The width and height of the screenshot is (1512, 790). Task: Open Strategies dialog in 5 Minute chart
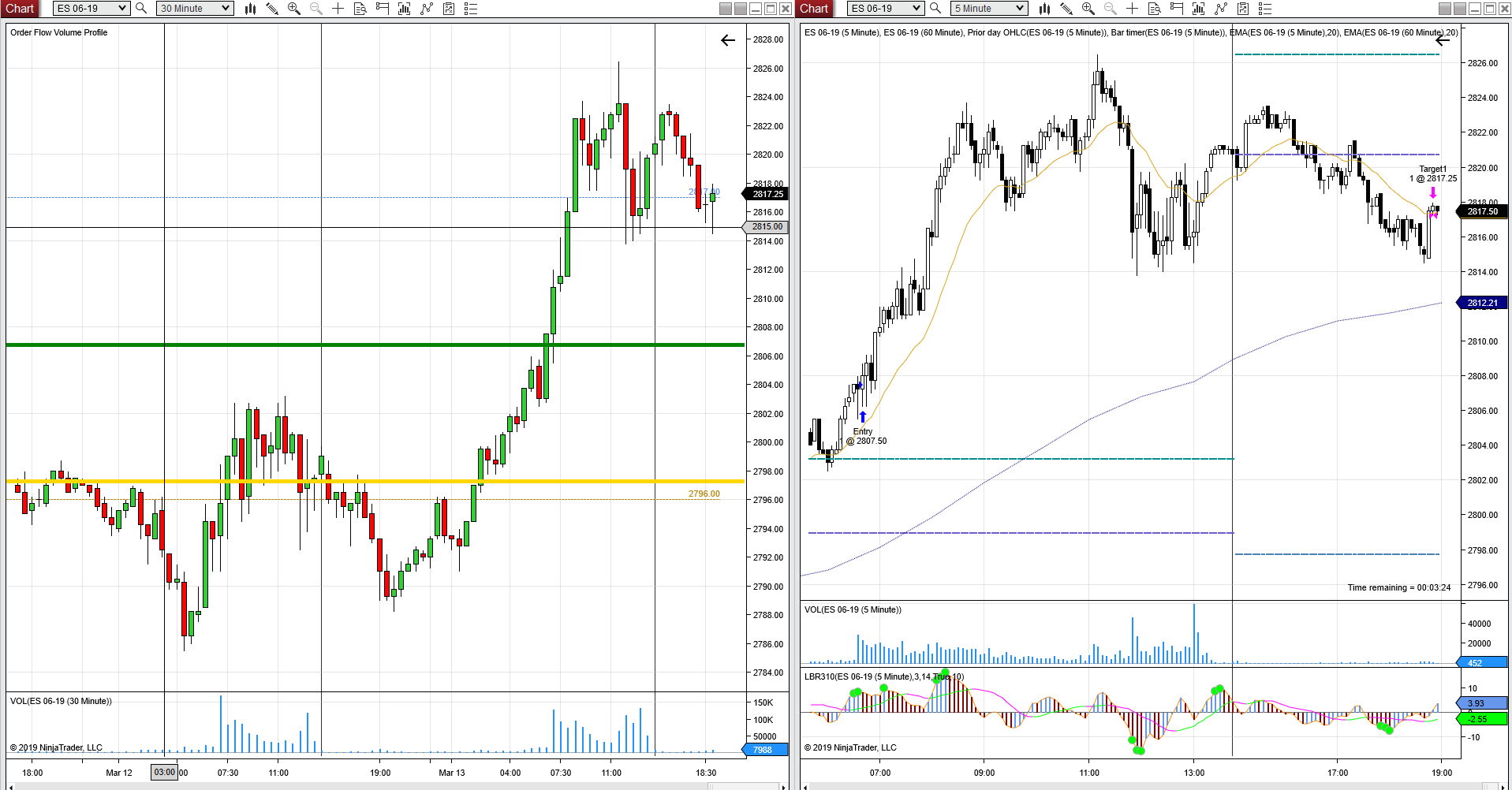point(1243,8)
